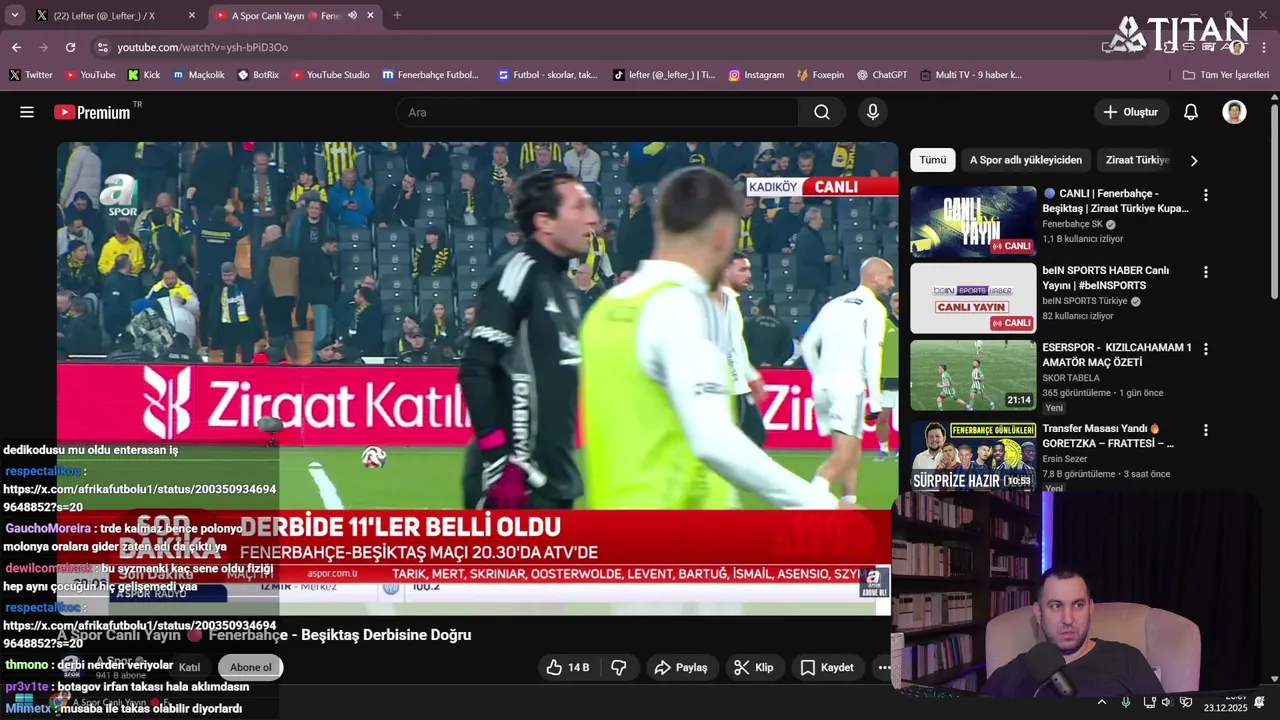Click the taskbar microphone tray icon
1280x720 pixels.
click(x=1126, y=702)
